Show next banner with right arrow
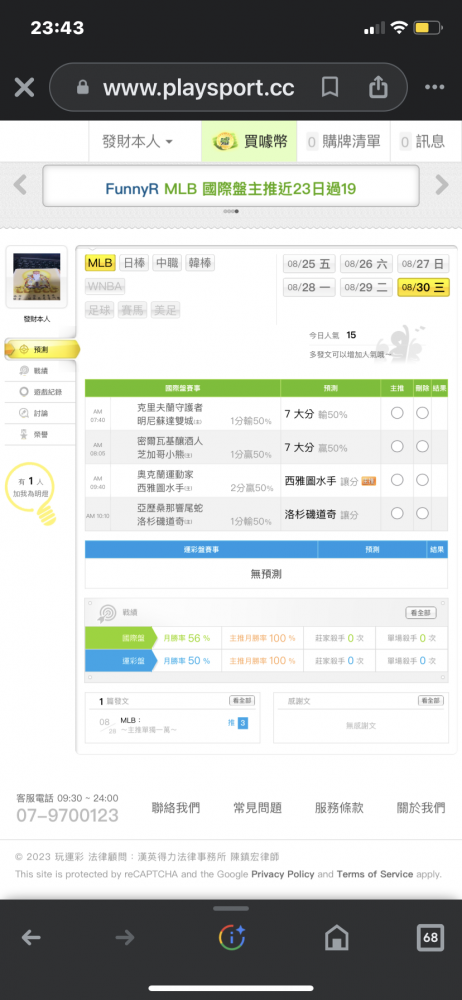The height and width of the screenshot is (1000, 462). pos(442,185)
